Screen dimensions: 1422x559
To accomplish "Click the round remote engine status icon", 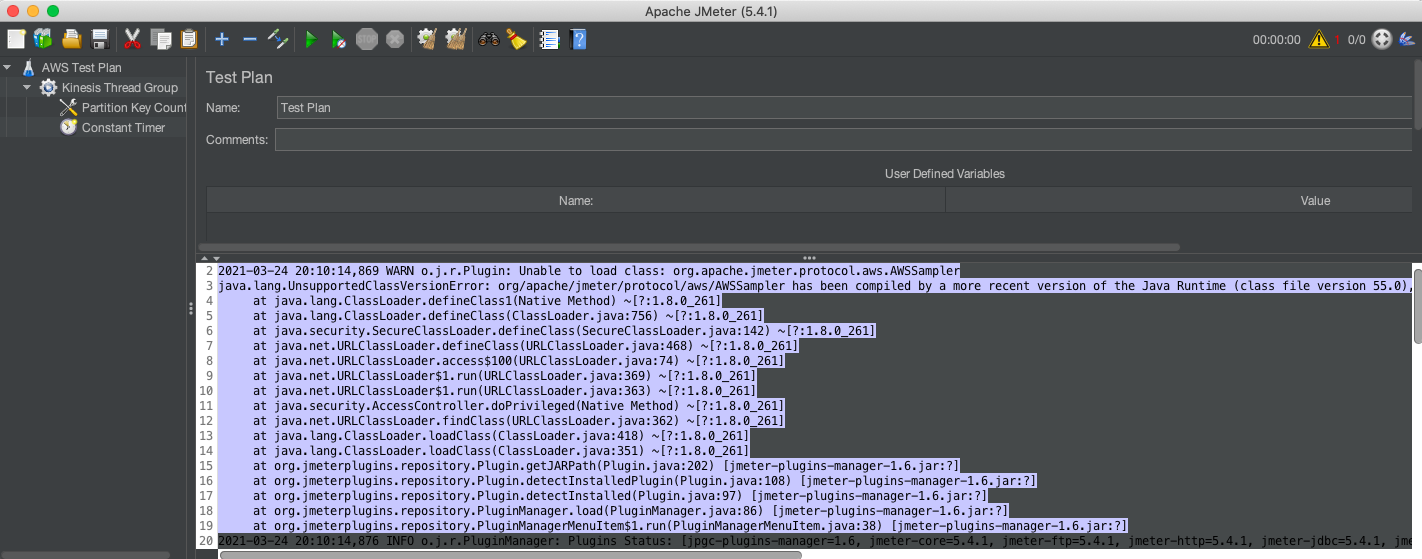I will tap(1382, 39).
